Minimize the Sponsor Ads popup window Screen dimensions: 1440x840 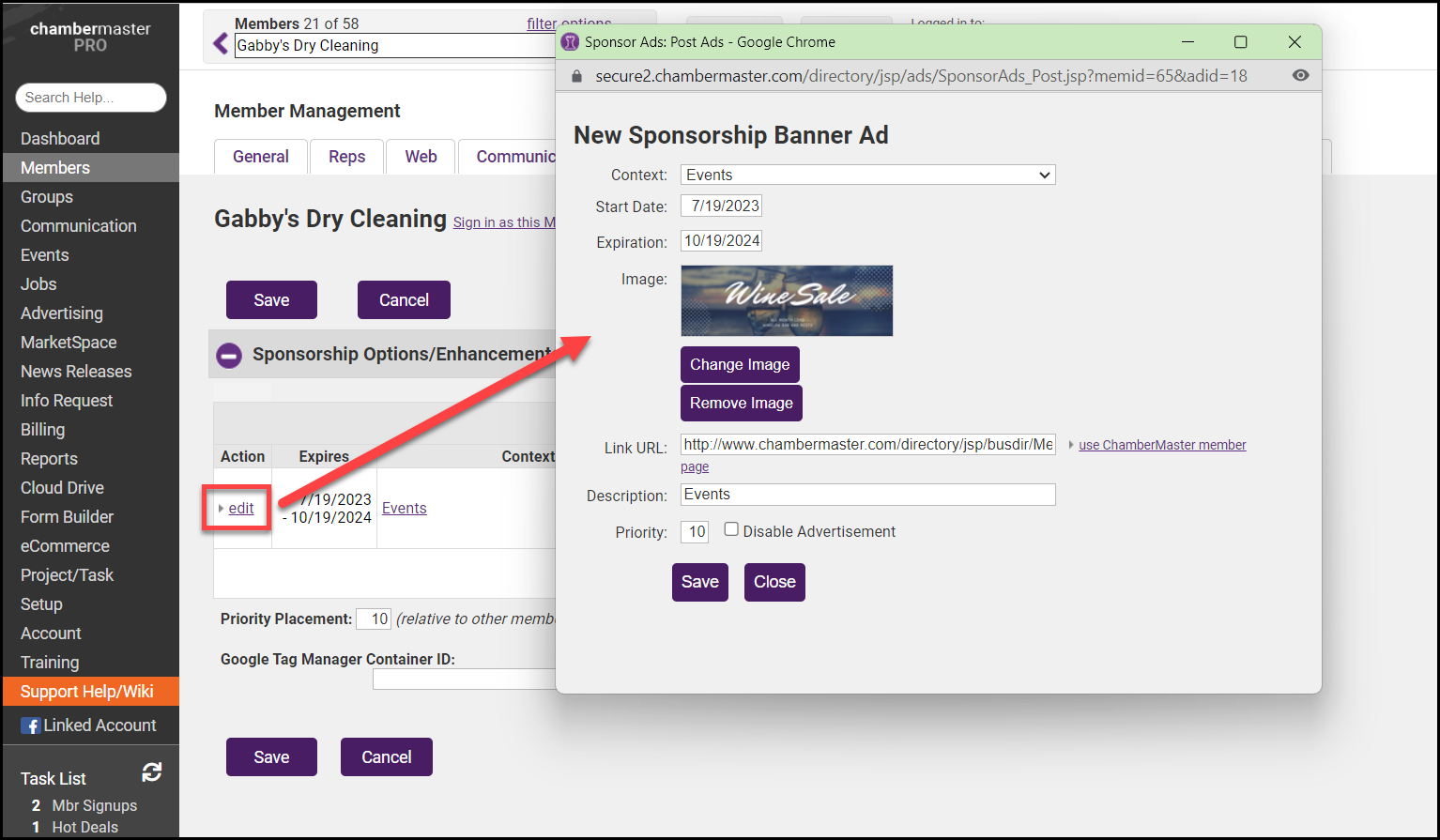pyautogui.click(x=1187, y=42)
